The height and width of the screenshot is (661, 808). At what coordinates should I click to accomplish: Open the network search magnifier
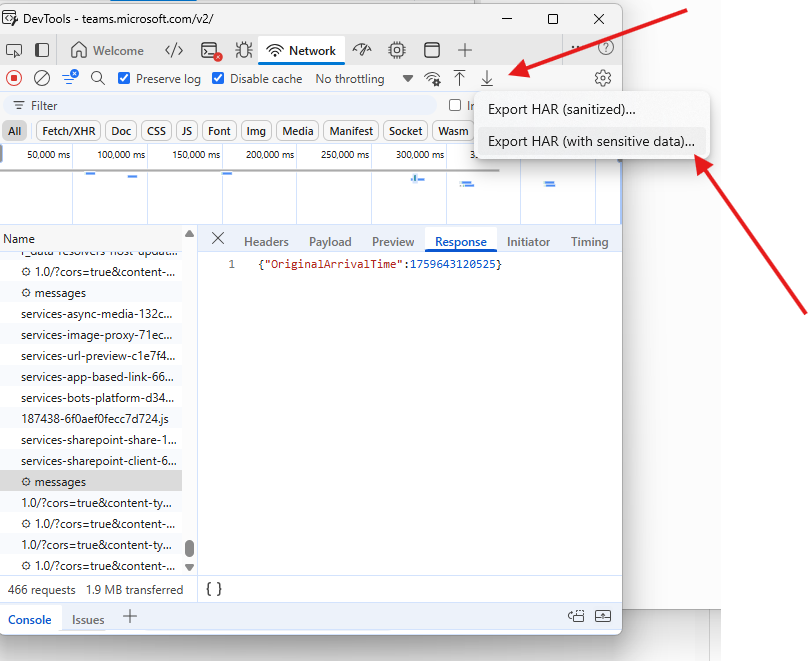point(98,78)
